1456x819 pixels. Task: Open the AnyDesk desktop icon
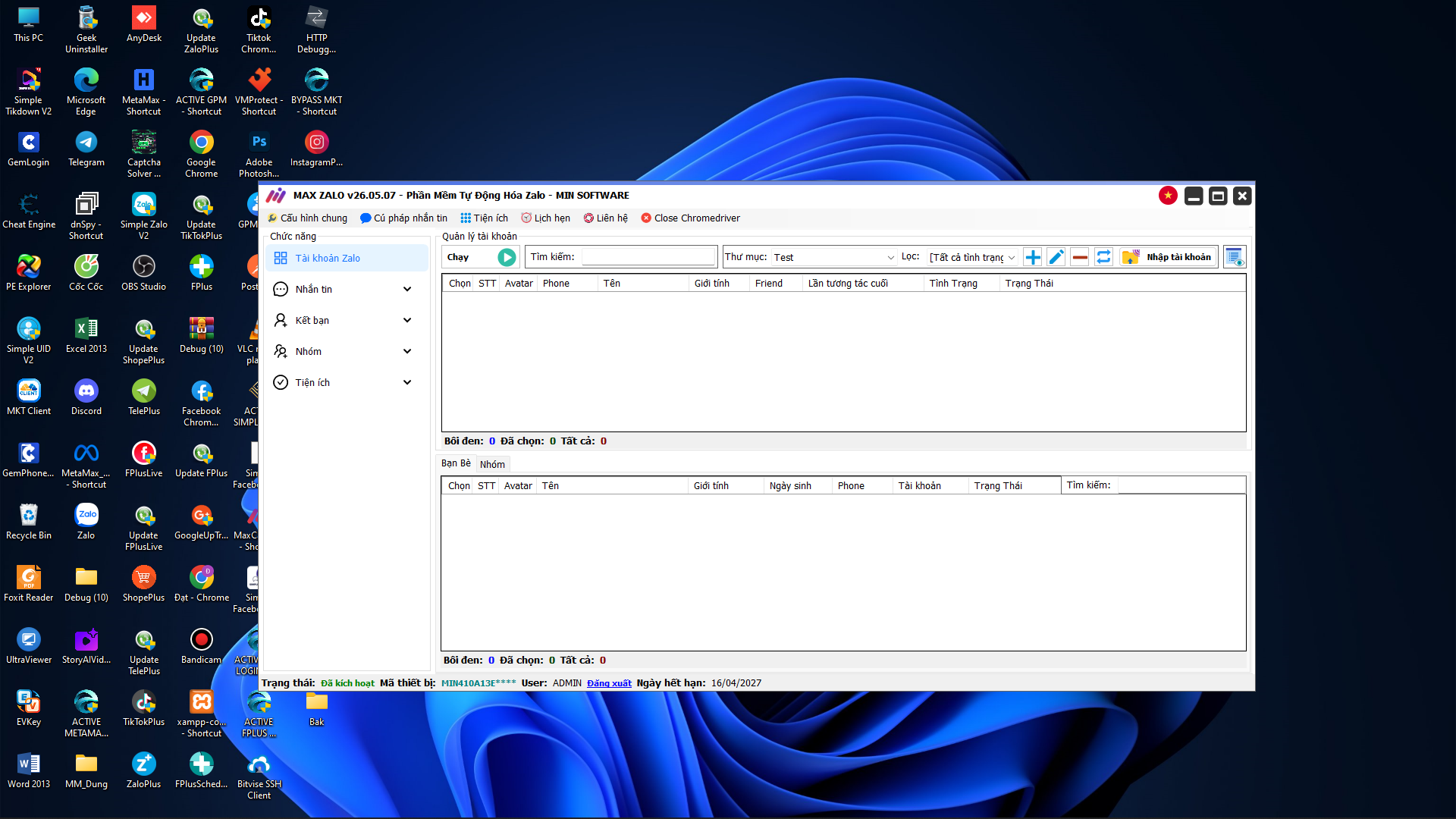(x=144, y=24)
